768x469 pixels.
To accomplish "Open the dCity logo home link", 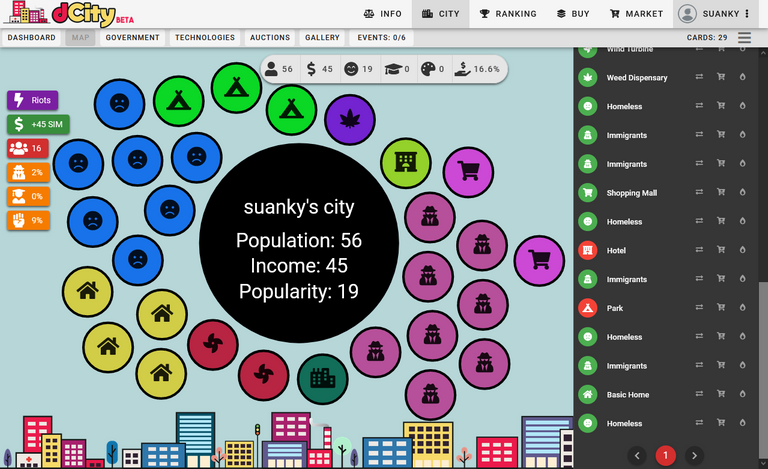I will 69,13.
